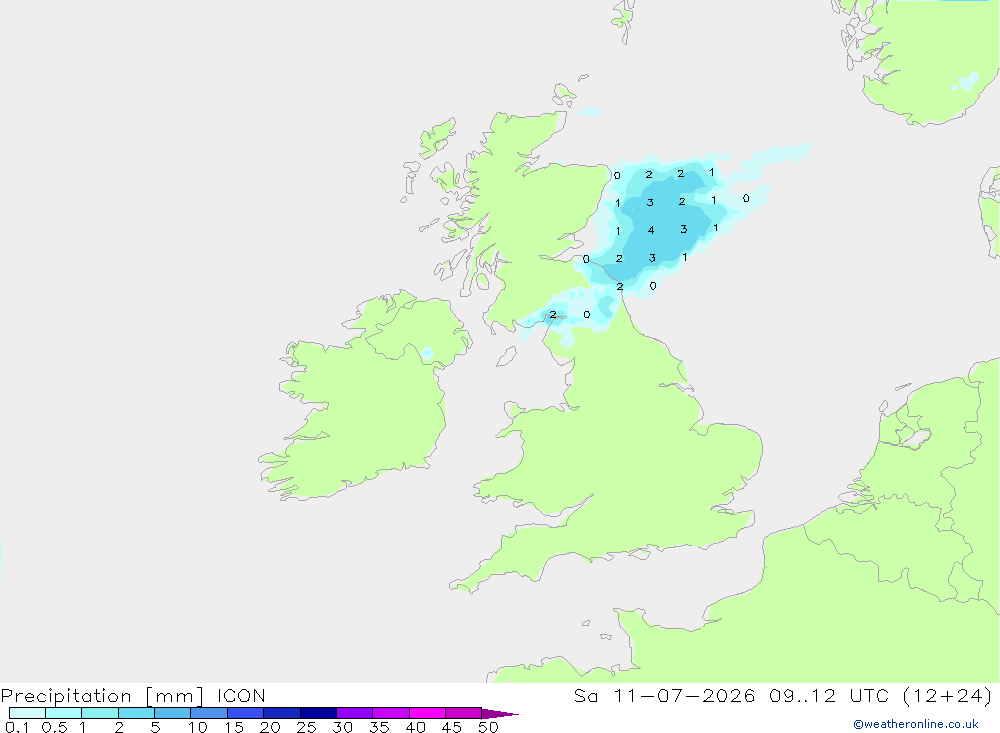Click the legend scale label '0.1'
Screen dimensions: 1000x733
(17, 727)
